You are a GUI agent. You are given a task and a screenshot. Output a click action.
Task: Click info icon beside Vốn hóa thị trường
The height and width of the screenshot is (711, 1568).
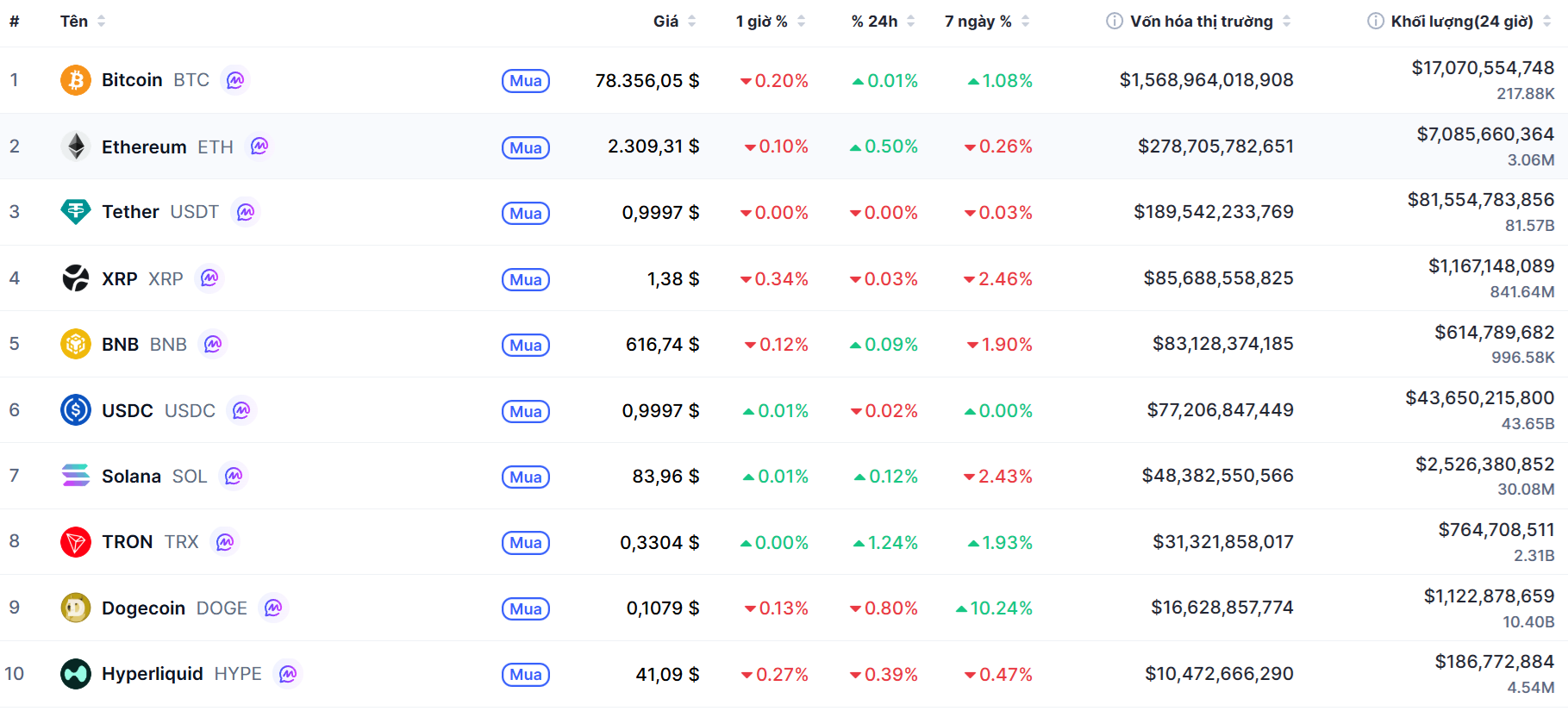pyautogui.click(x=1115, y=21)
